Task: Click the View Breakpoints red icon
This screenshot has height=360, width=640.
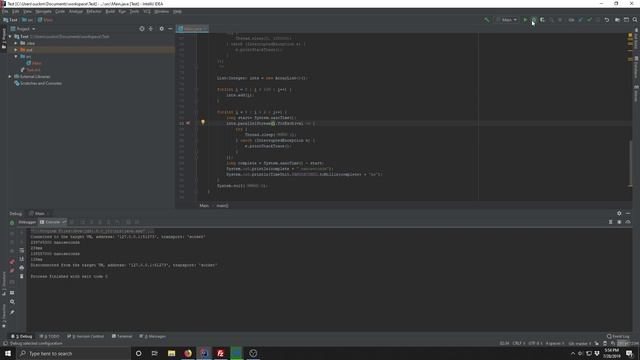Action: [x=12, y=262]
